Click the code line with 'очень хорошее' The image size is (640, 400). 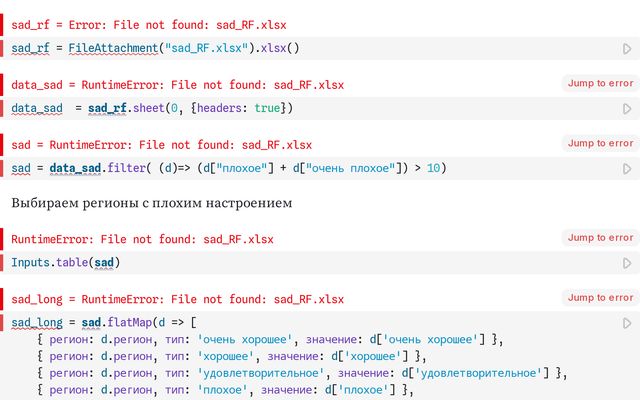click(x=270, y=340)
